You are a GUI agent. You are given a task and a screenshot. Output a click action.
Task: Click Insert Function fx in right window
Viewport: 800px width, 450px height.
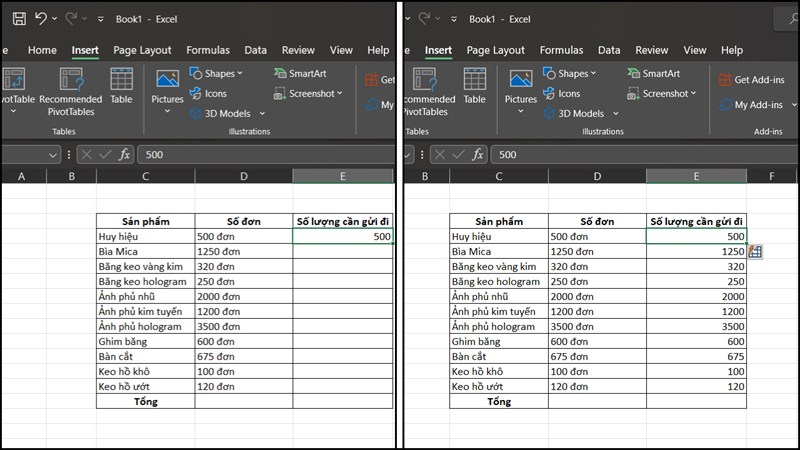(x=478, y=154)
